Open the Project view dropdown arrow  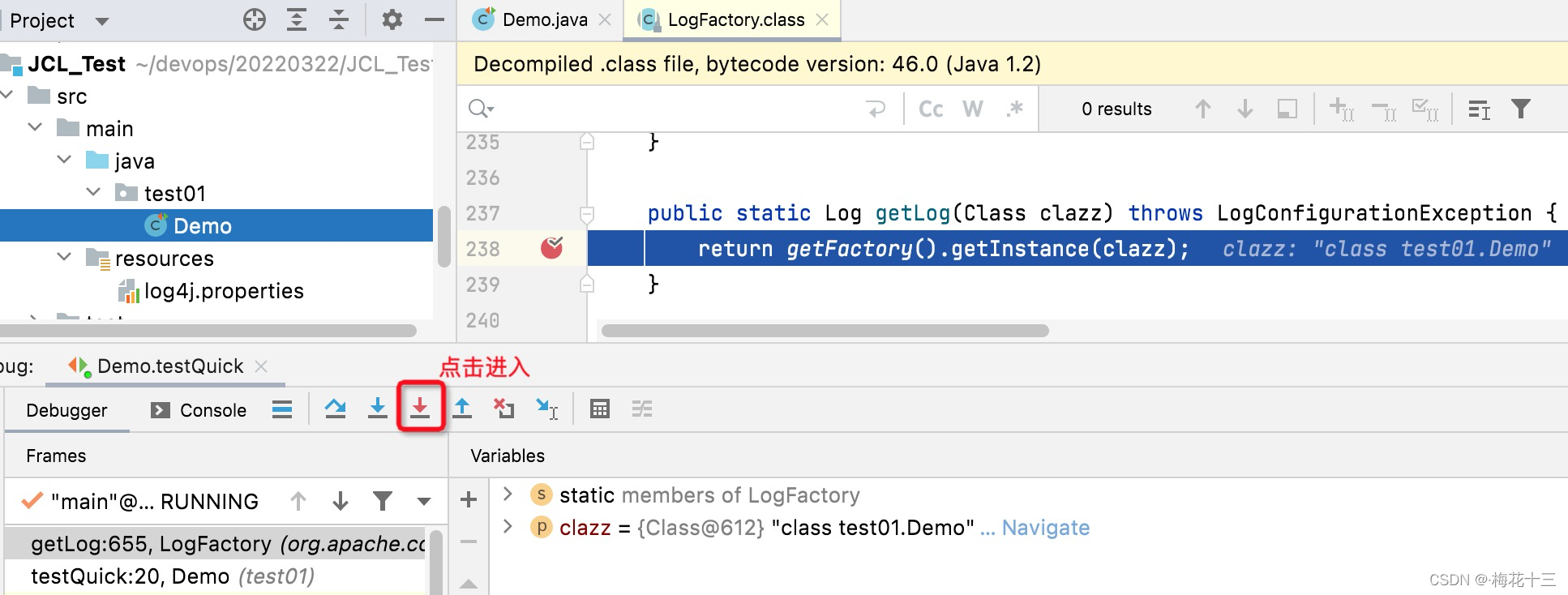(102, 21)
